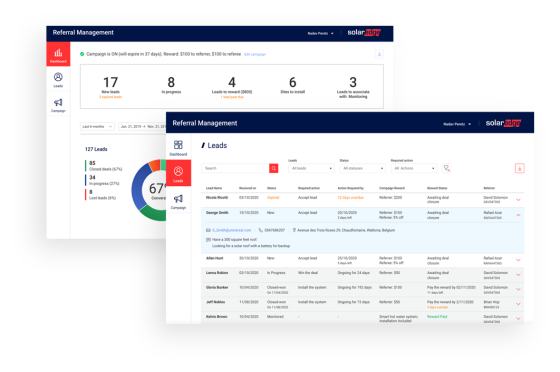
Task: Open the All statuses dropdown
Action: coord(362,168)
